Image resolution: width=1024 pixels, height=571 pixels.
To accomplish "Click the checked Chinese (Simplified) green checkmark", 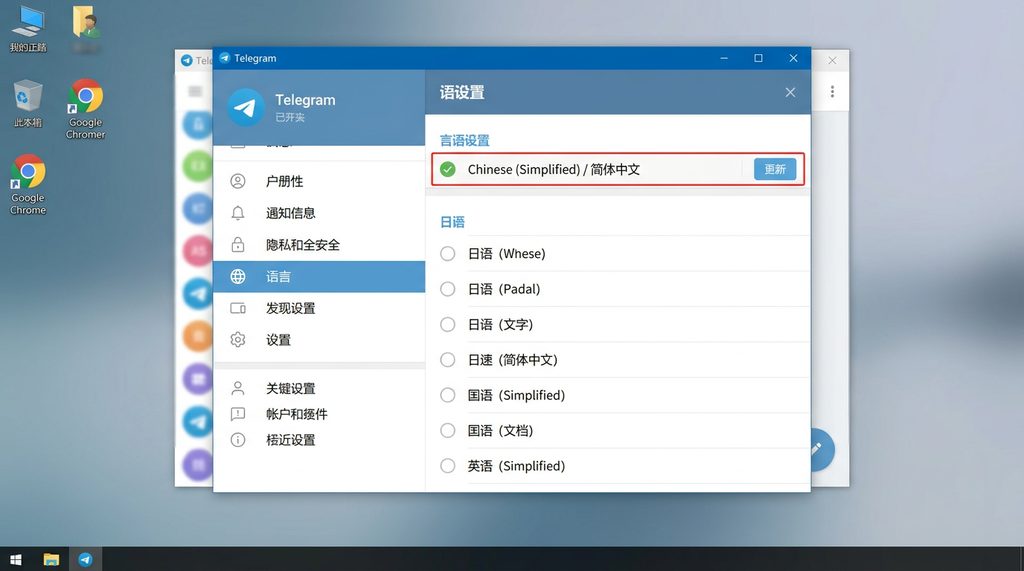I will (x=447, y=169).
